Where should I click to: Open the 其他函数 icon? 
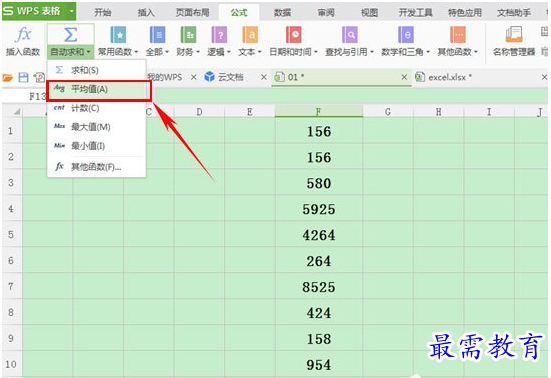click(458, 35)
